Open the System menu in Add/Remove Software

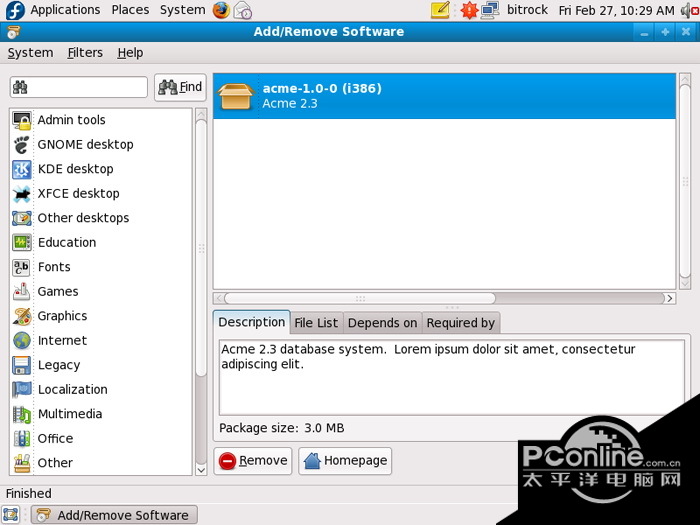[x=30, y=53]
